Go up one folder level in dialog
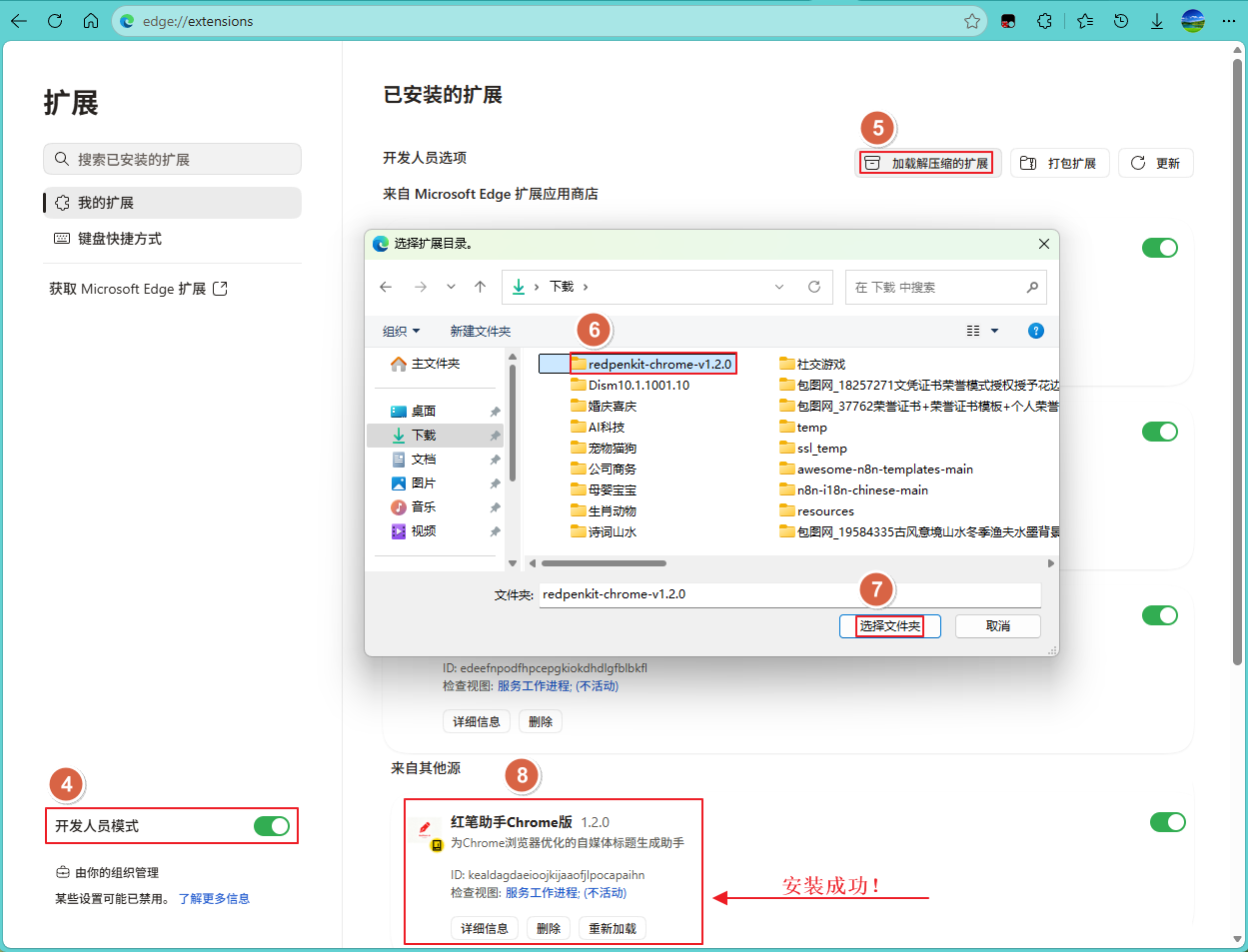The height and width of the screenshot is (952, 1248). (x=481, y=287)
